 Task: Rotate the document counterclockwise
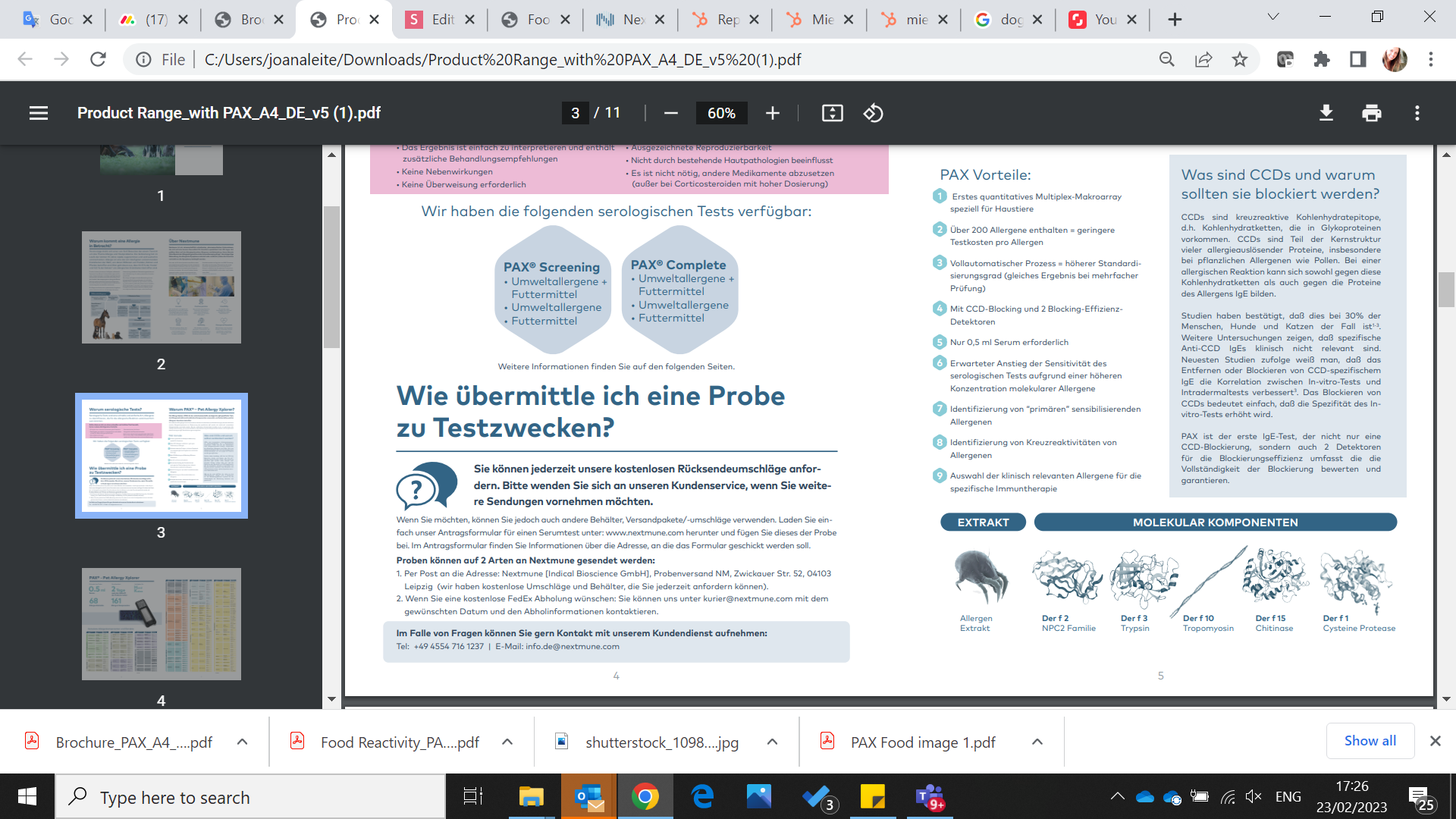point(873,113)
